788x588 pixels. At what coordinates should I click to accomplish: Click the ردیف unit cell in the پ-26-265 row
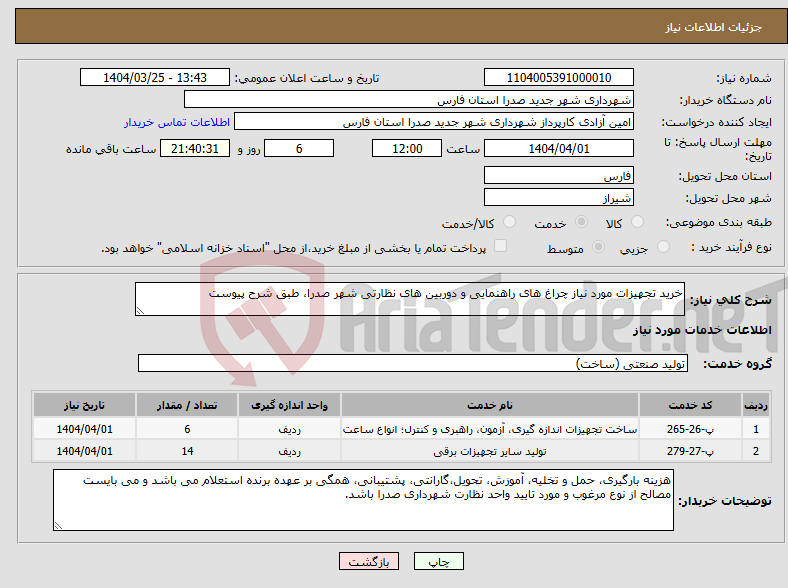coord(289,429)
